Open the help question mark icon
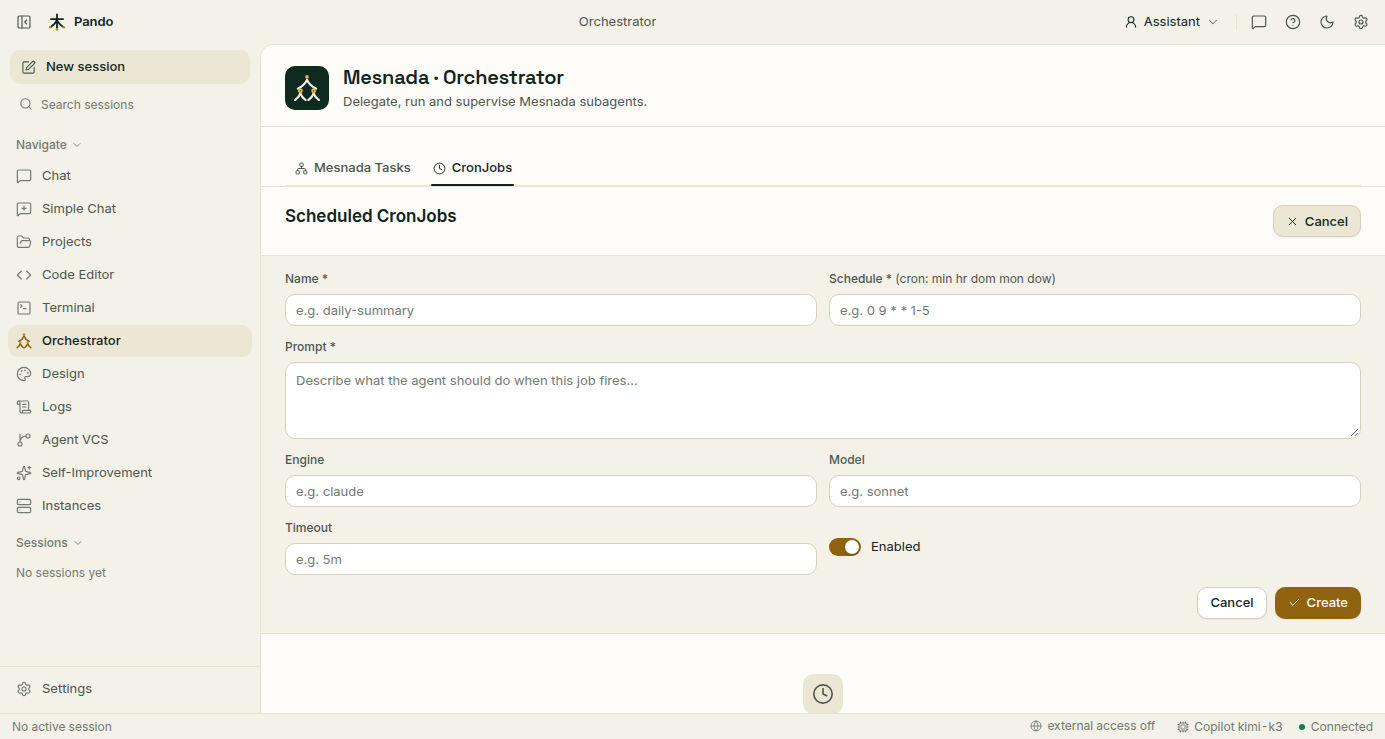The height and width of the screenshot is (739, 1385). [x=1293, y=22]
